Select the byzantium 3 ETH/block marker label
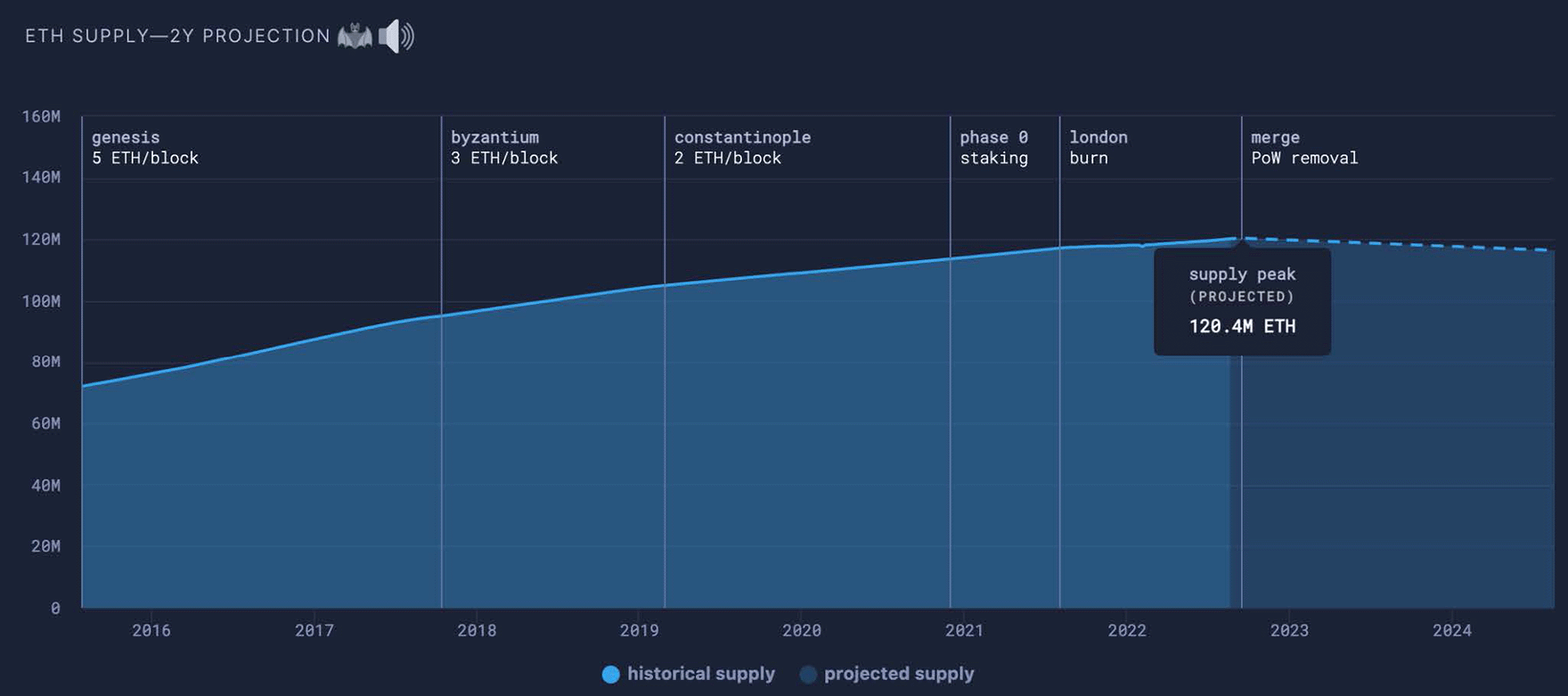 (503, 148)
